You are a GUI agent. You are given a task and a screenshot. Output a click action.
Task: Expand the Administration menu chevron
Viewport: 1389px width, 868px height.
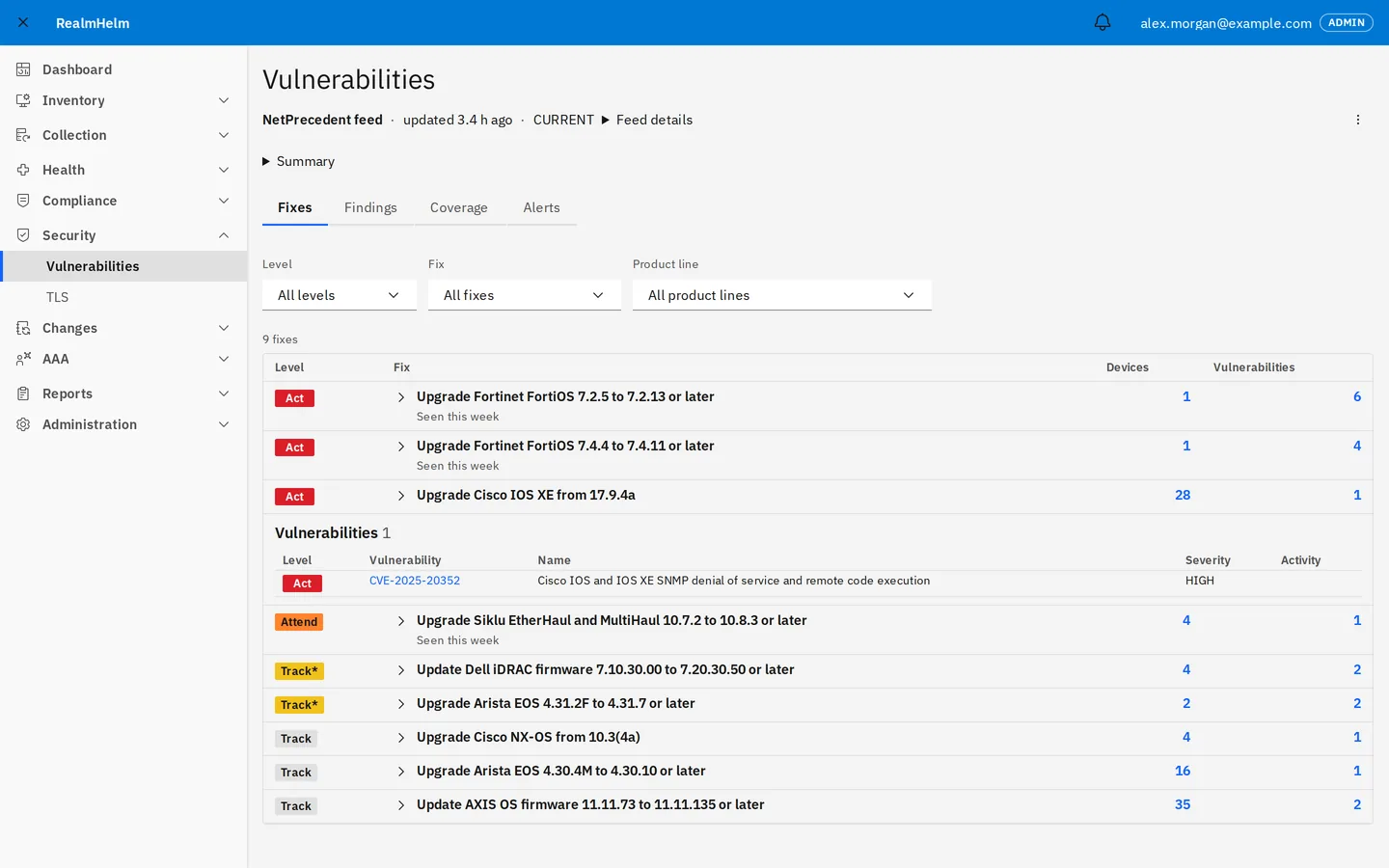(224, 424)
